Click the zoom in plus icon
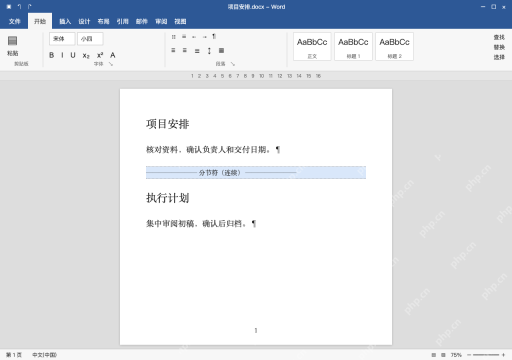The height and width of the screenshot is (360, 512). (x=503, y=355)
